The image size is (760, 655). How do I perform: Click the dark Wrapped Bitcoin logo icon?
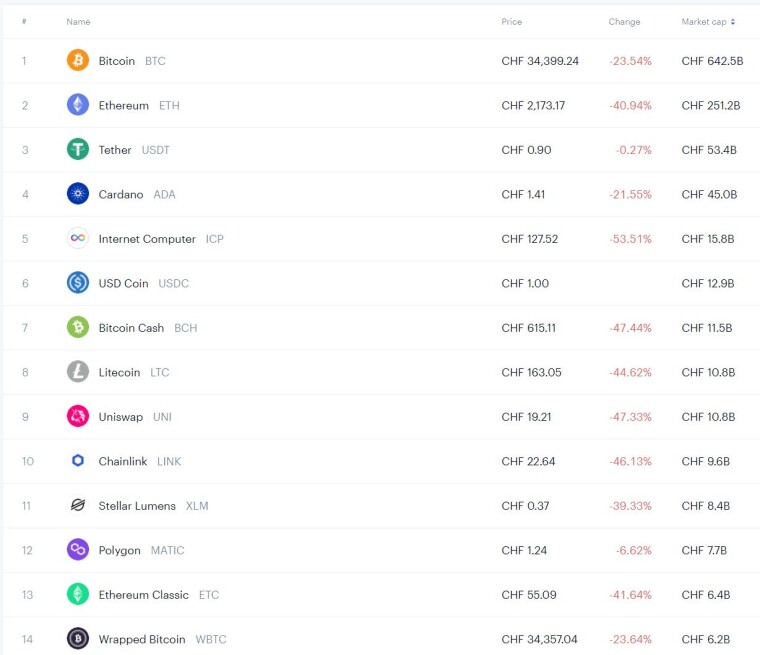(x=78, y=639)
